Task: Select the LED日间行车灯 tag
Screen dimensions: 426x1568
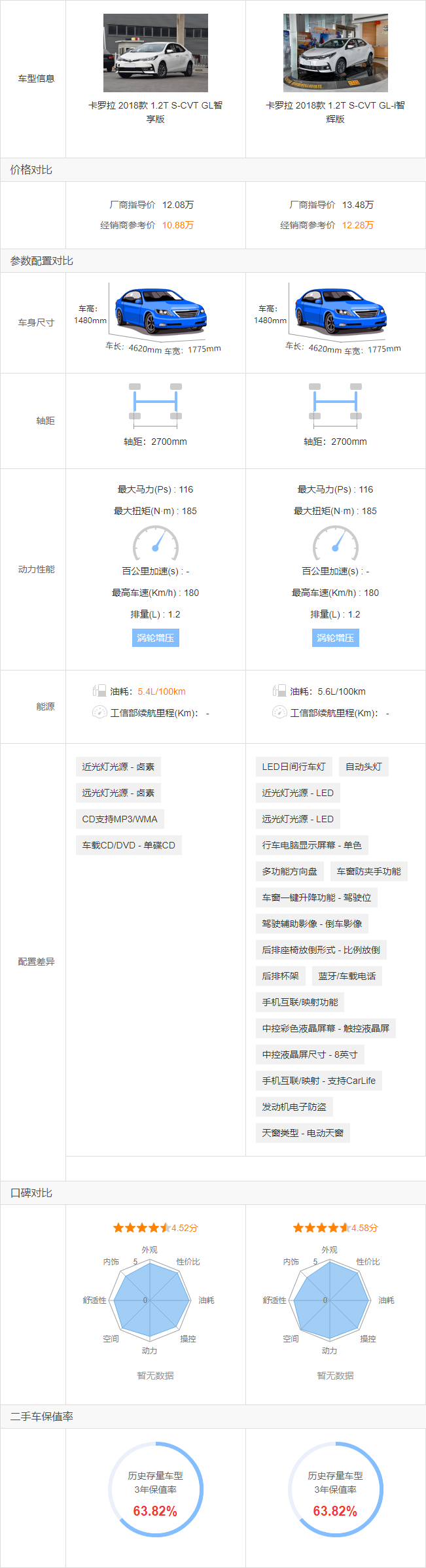Action: 294,767
